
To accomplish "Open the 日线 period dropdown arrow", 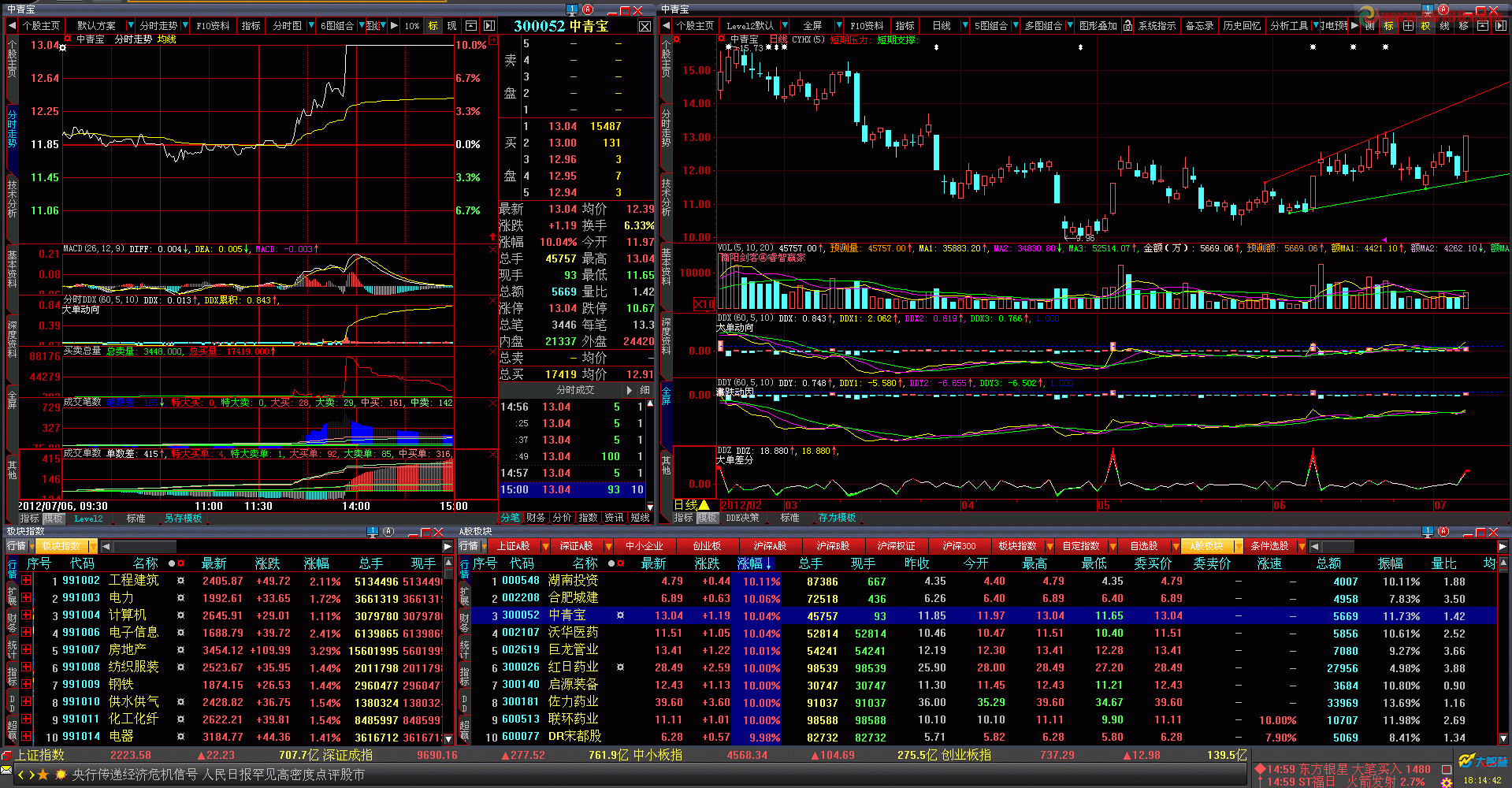I will coord(966,26).
